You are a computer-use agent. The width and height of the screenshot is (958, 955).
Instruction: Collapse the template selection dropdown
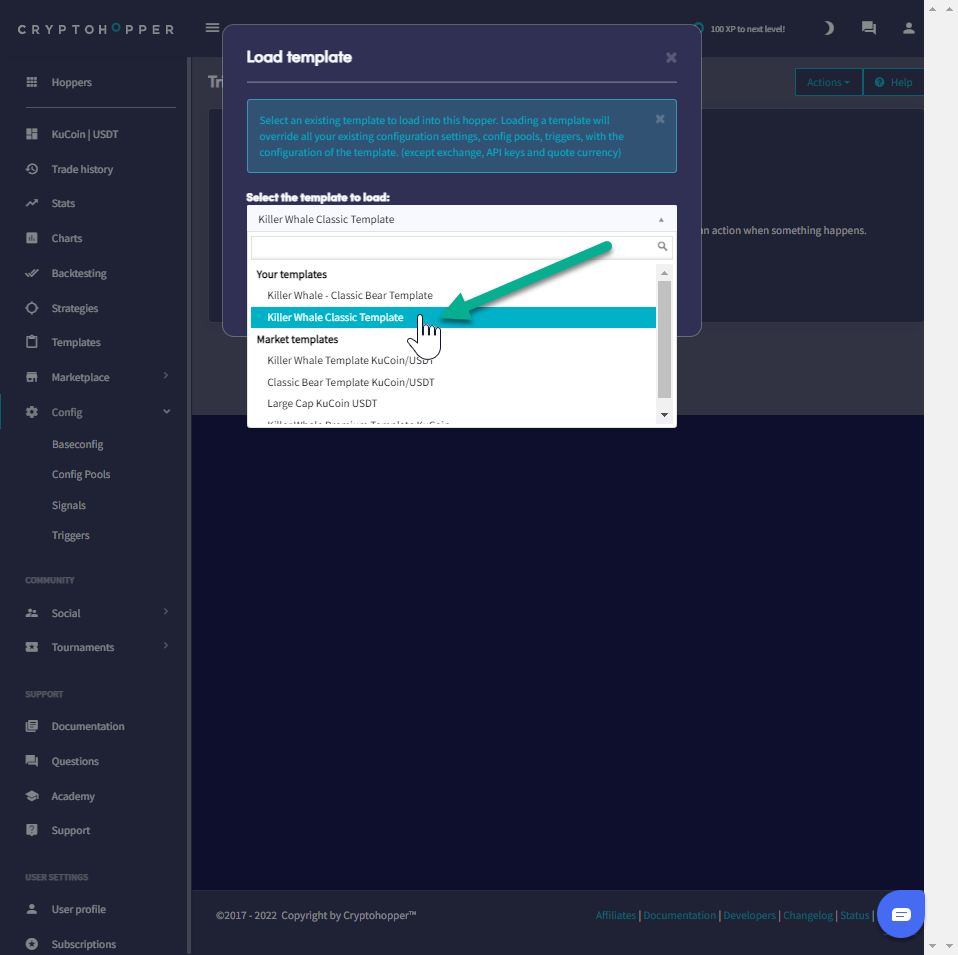(660, 219)
